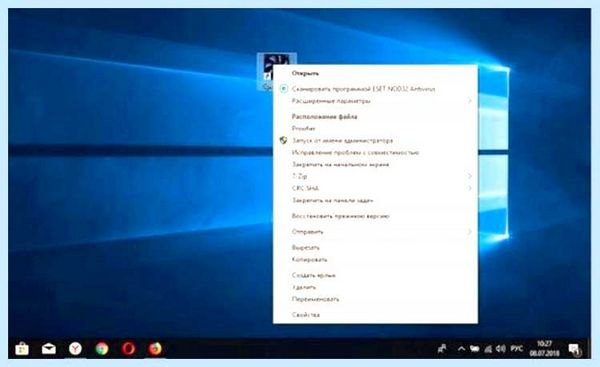The width and height of the screenshot is (600, 367).
Task: Open the Opera browser taskbar icon
Action: point(128,349)
